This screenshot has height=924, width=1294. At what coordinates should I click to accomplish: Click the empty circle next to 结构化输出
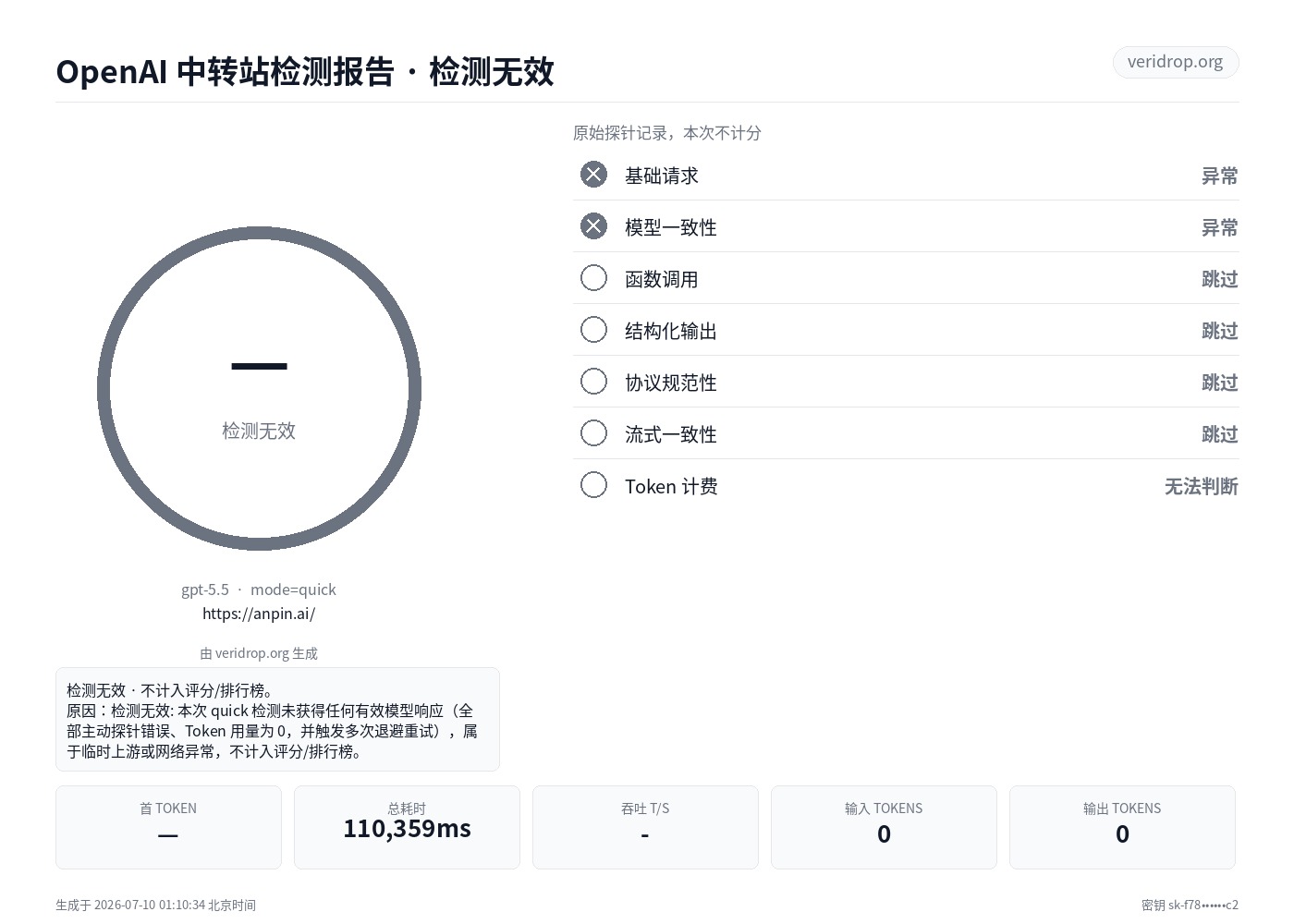point(593,330)
